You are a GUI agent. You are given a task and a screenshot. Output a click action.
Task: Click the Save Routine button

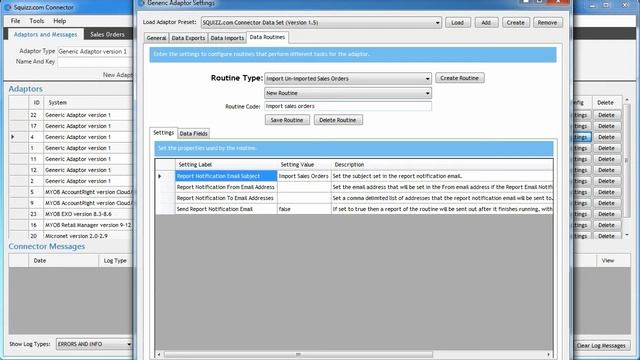point(287,120)
